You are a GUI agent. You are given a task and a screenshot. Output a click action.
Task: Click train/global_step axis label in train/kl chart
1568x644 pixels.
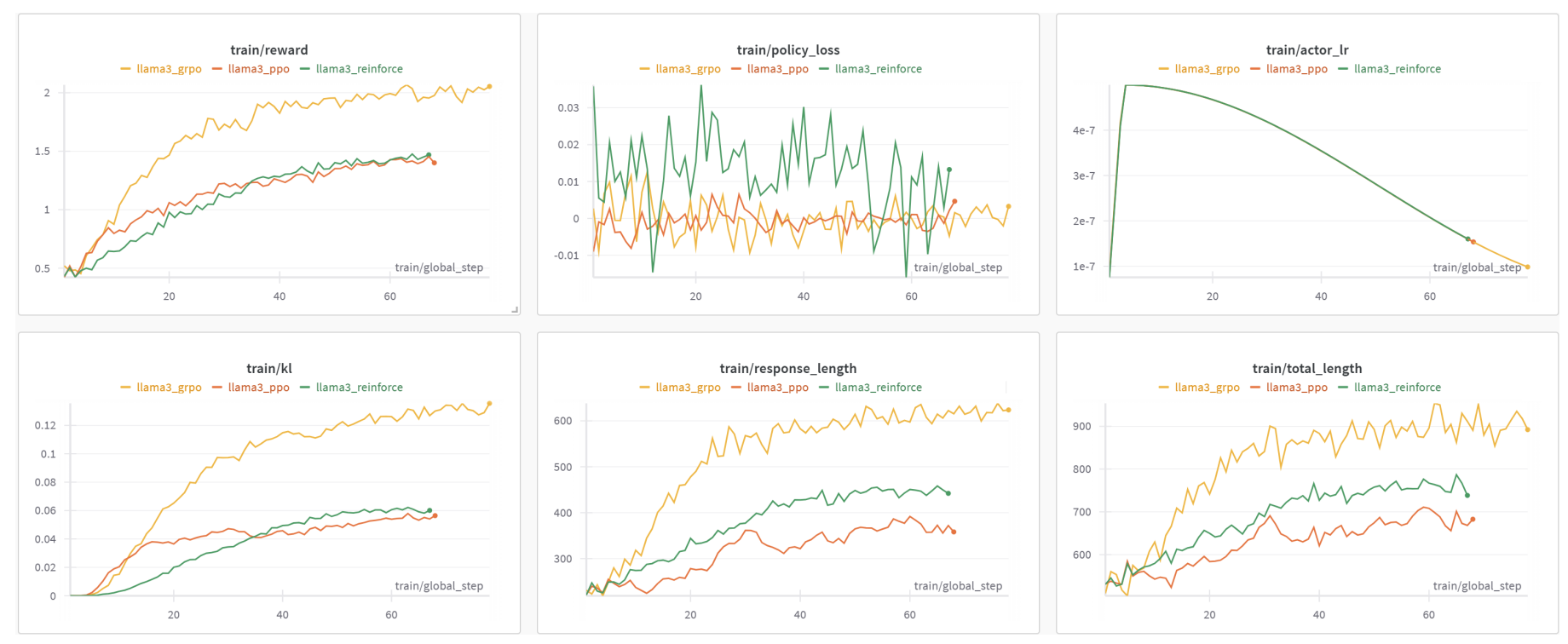click(439, 586)
